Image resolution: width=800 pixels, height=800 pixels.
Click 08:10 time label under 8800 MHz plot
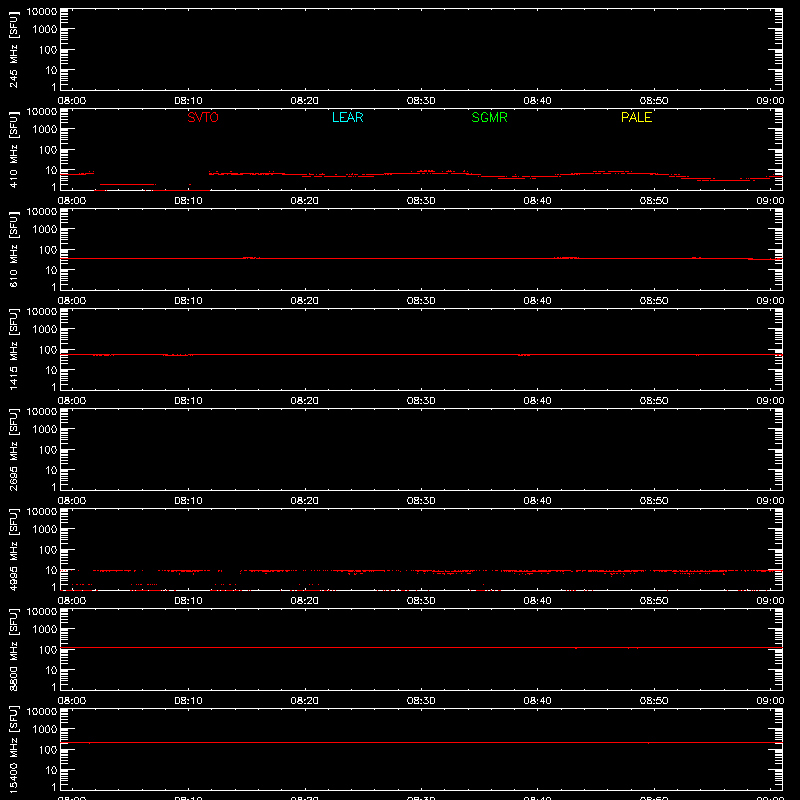point(188,701)
